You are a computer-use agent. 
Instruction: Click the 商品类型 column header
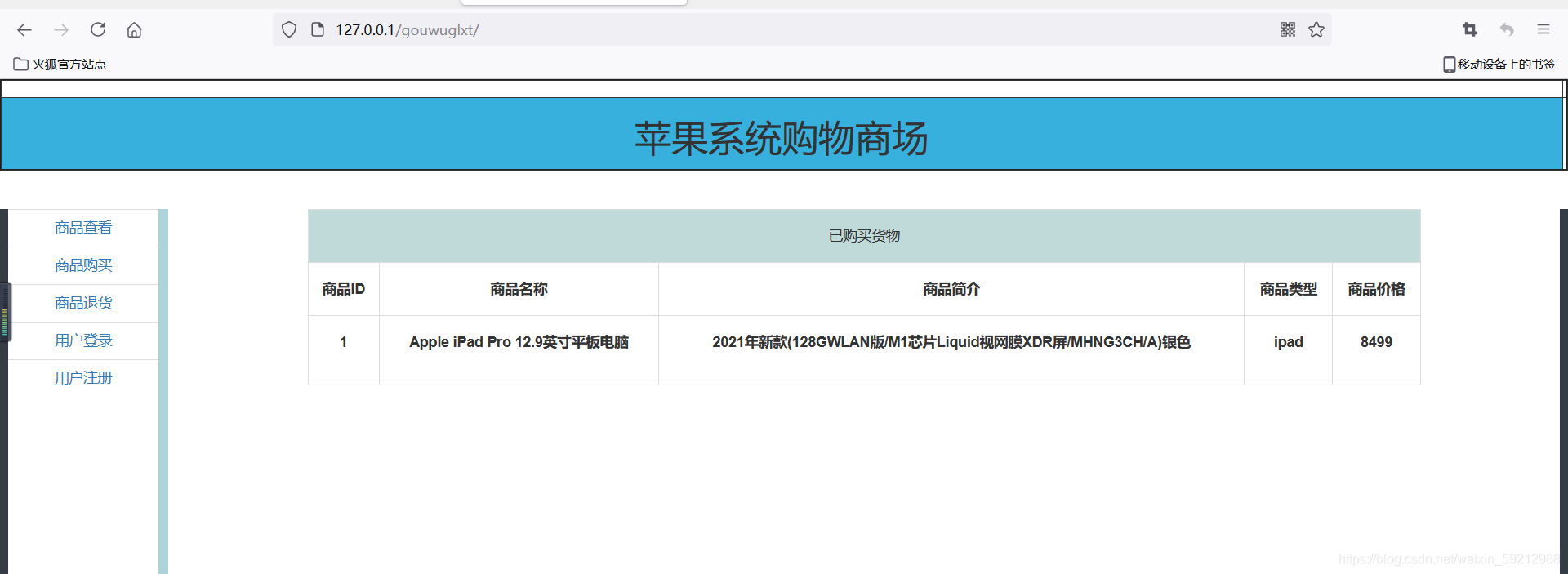[x=1289, y=289]
